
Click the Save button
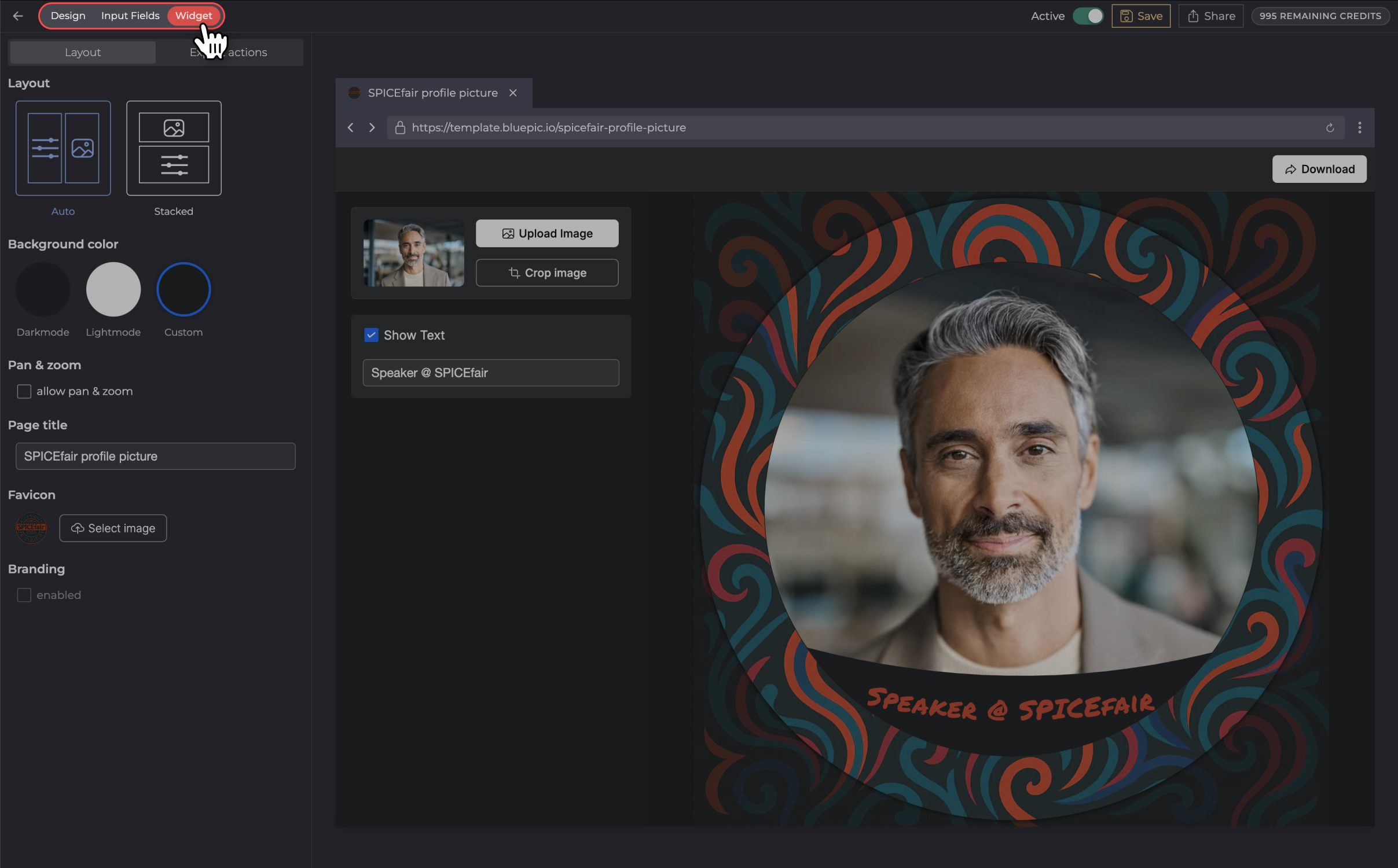click(1141, 16)
